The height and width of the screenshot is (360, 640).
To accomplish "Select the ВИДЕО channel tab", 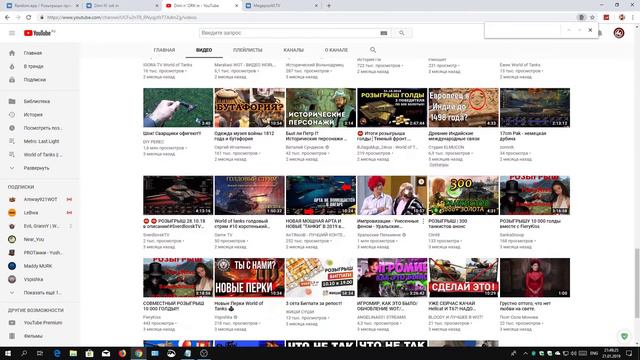I will coord(204,50).
